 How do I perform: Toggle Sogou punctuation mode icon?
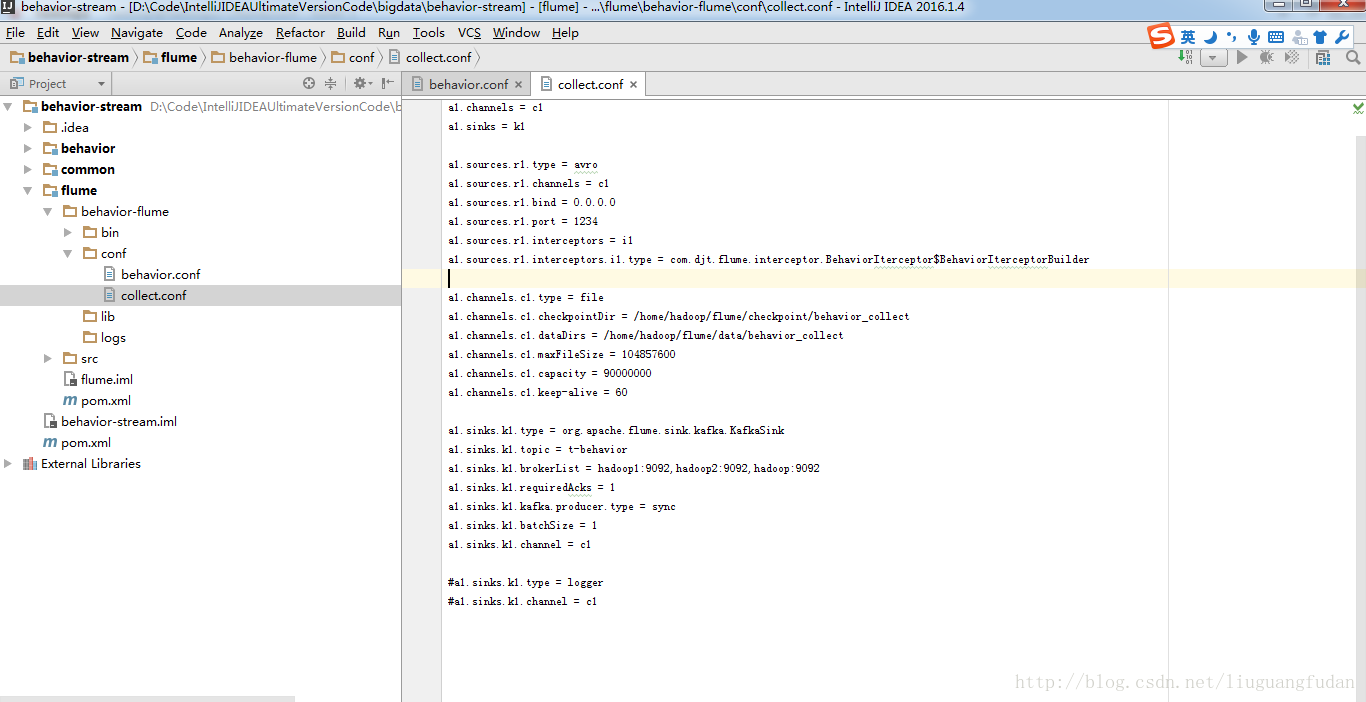(1231, 37)
